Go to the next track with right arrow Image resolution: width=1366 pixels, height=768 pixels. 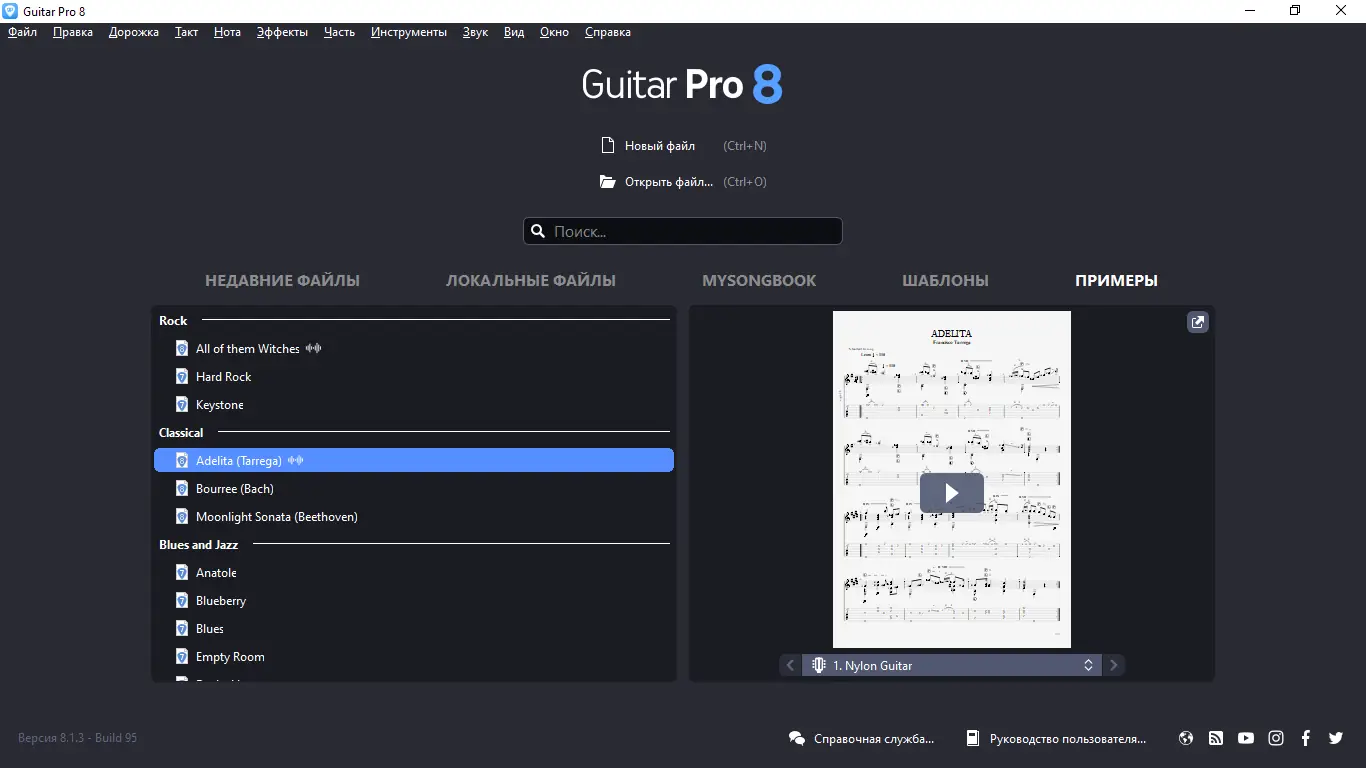coord(1114,665)
